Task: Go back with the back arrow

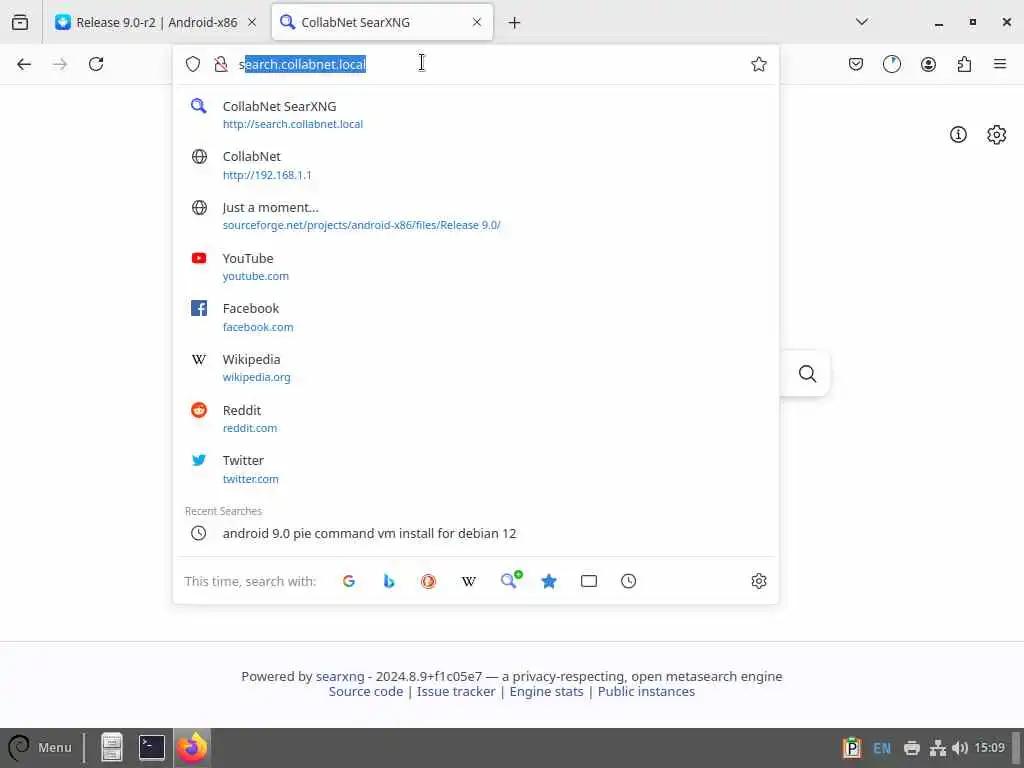Action: (x=24, y=64)
